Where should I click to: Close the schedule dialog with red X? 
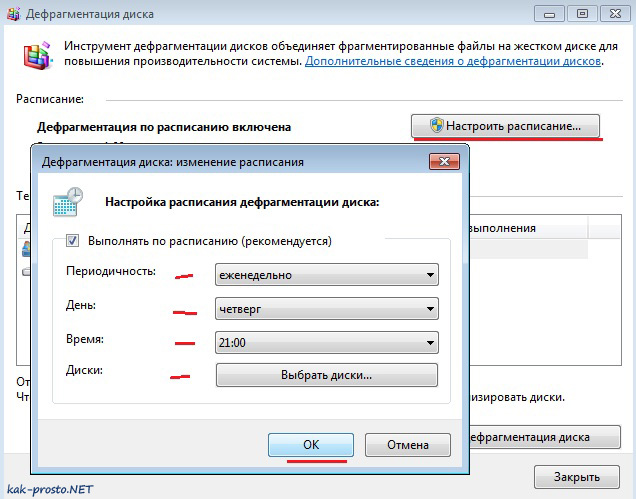(x=444, y=161)
